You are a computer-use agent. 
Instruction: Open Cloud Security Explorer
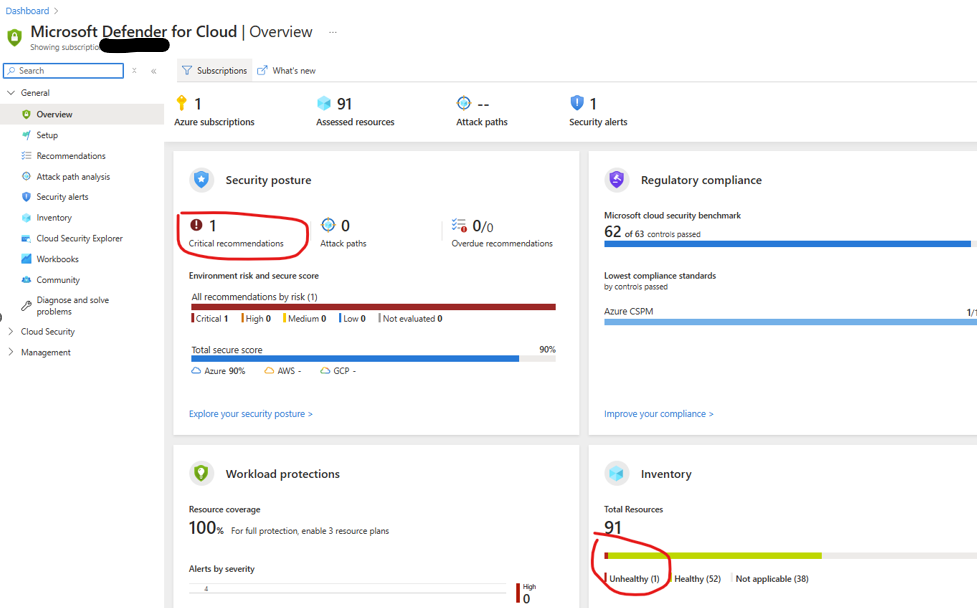pos(82,238)
